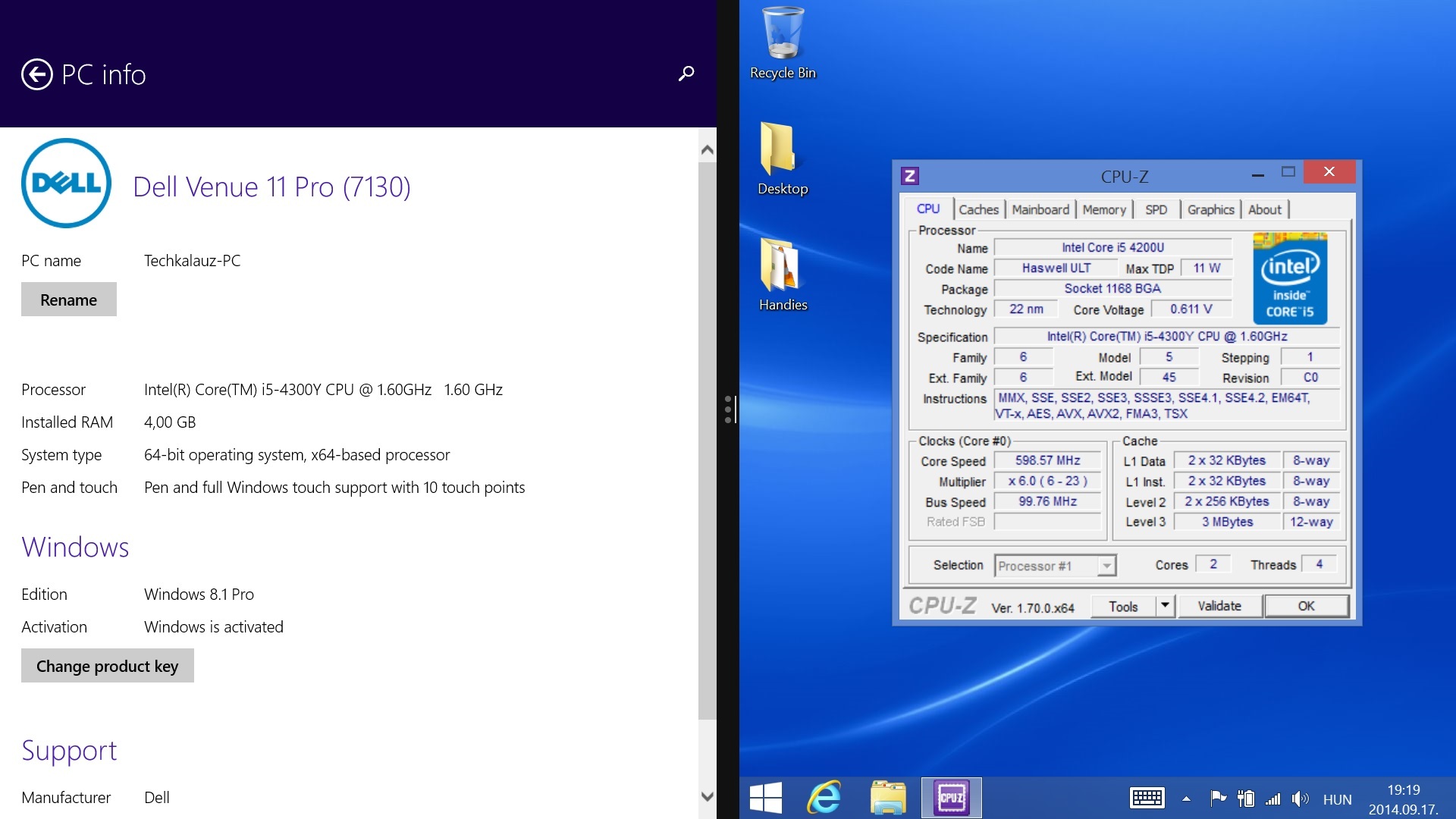Click the CPU-Z title bar Z icon
The image size is (1456, 819).
[910, 176]
